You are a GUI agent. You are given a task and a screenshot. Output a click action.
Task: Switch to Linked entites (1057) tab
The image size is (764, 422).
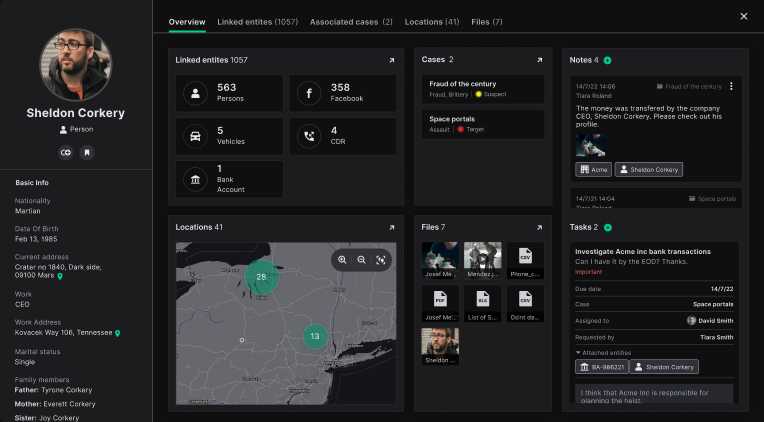[258, 22]
